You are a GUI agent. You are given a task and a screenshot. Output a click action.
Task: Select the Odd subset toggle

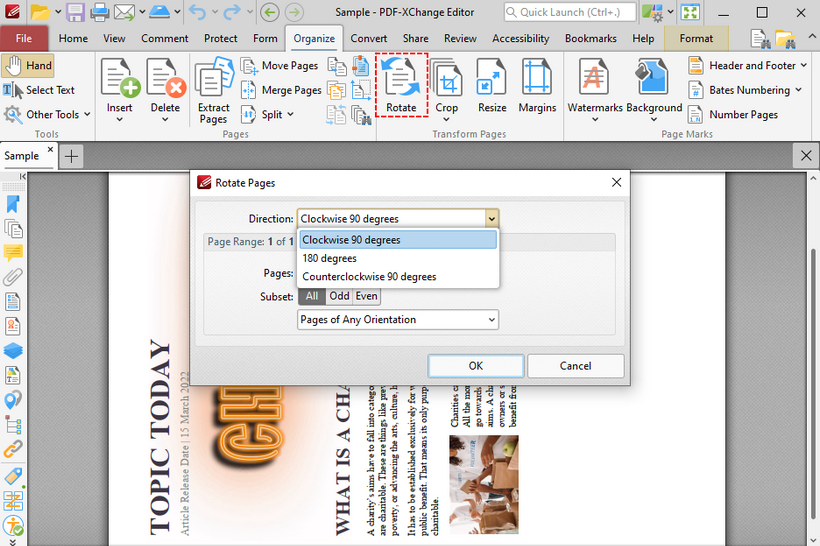pos(339,296)
